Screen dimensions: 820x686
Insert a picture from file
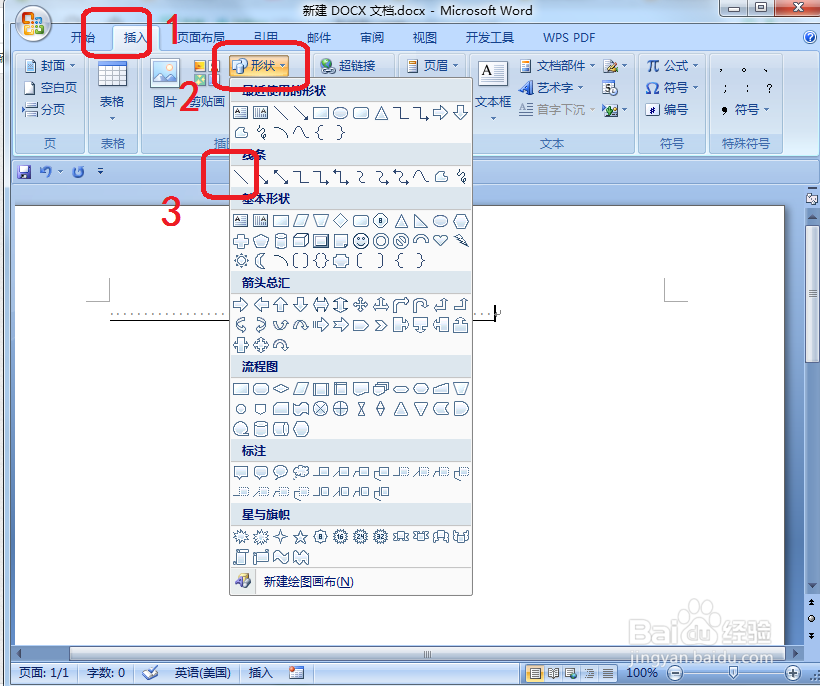165,84
